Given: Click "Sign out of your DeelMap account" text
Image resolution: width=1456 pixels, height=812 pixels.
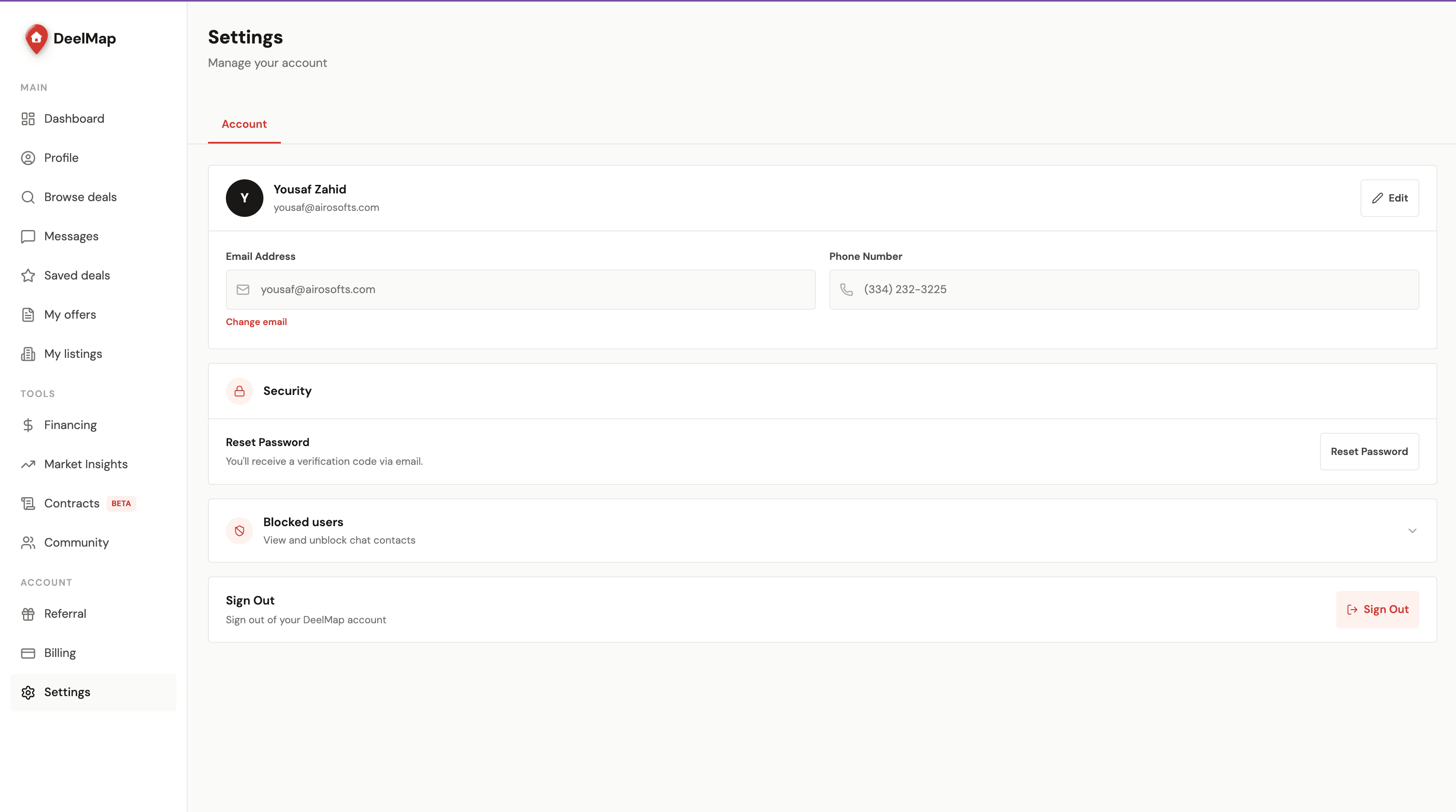Looking at the screenshot, I should tap(306, 620).
